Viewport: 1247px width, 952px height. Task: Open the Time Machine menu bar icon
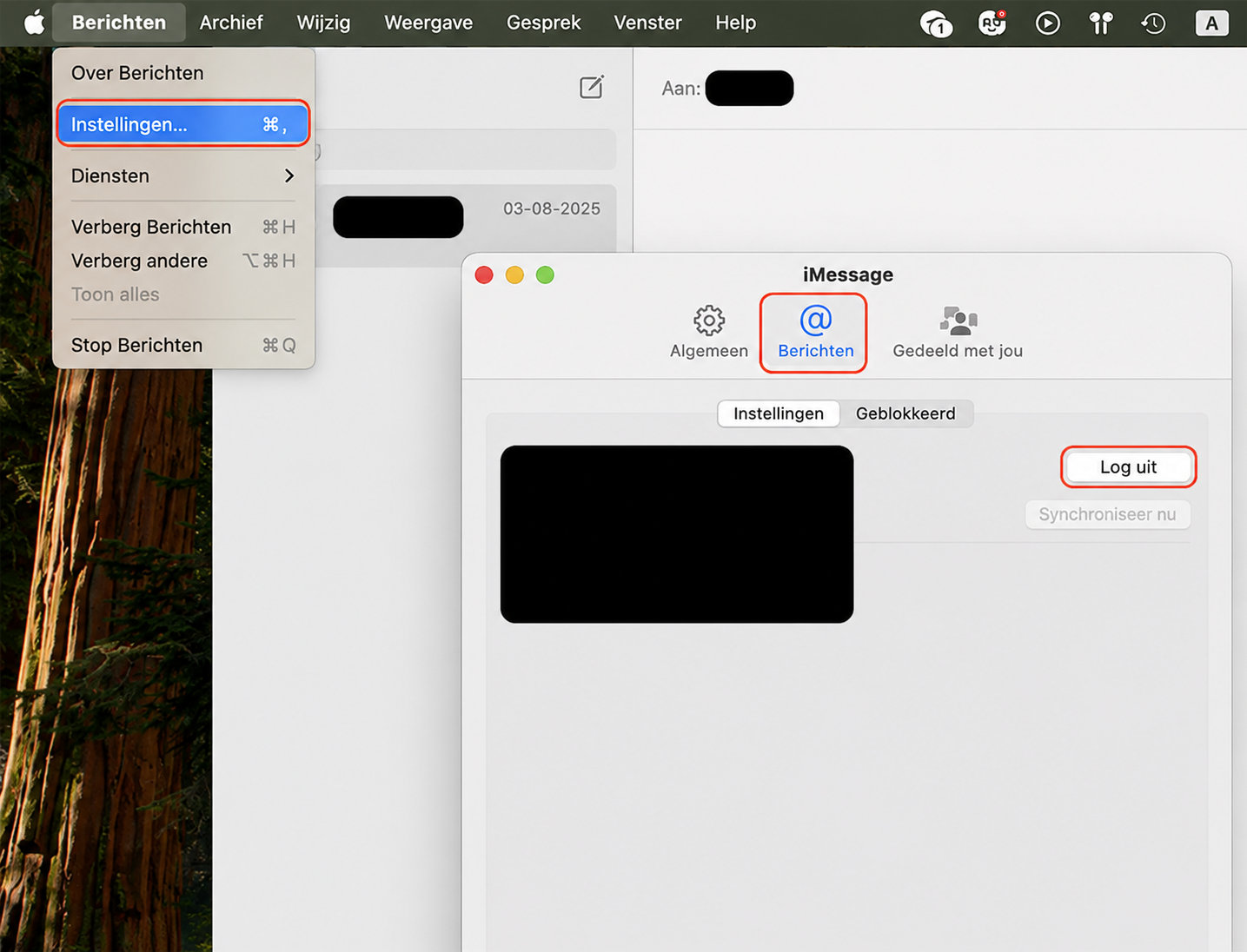[x=1153, y=23]
